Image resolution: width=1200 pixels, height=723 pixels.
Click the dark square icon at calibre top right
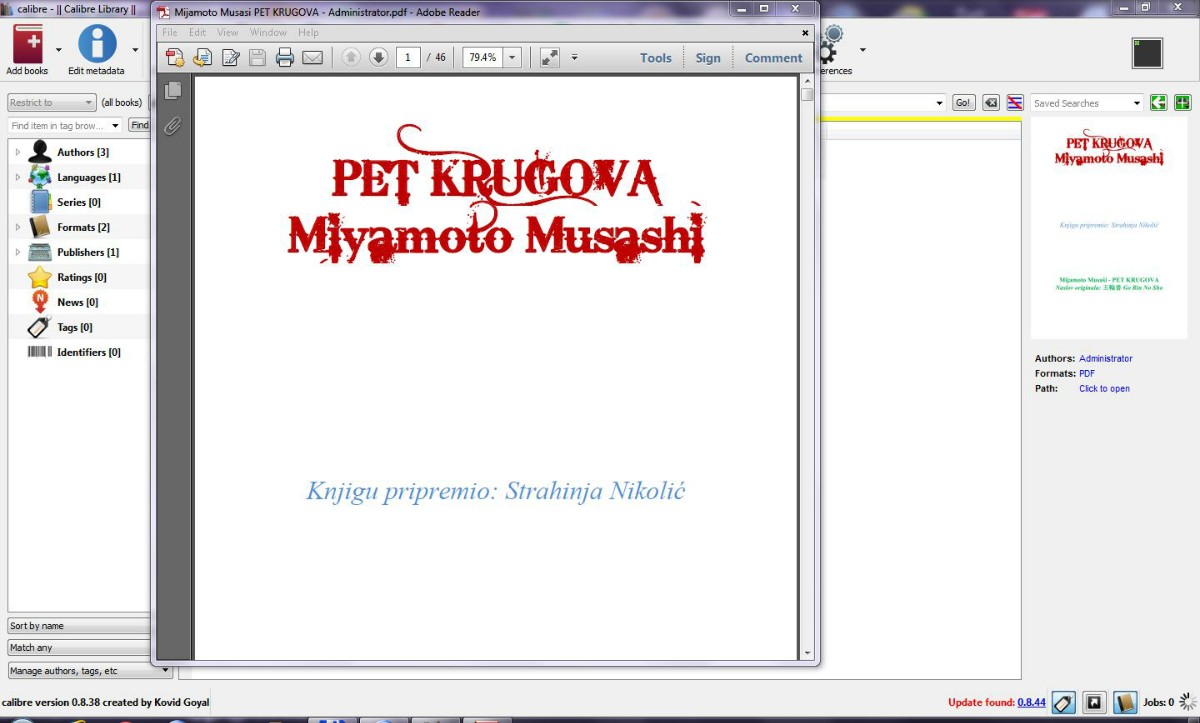pos(1147,53)
